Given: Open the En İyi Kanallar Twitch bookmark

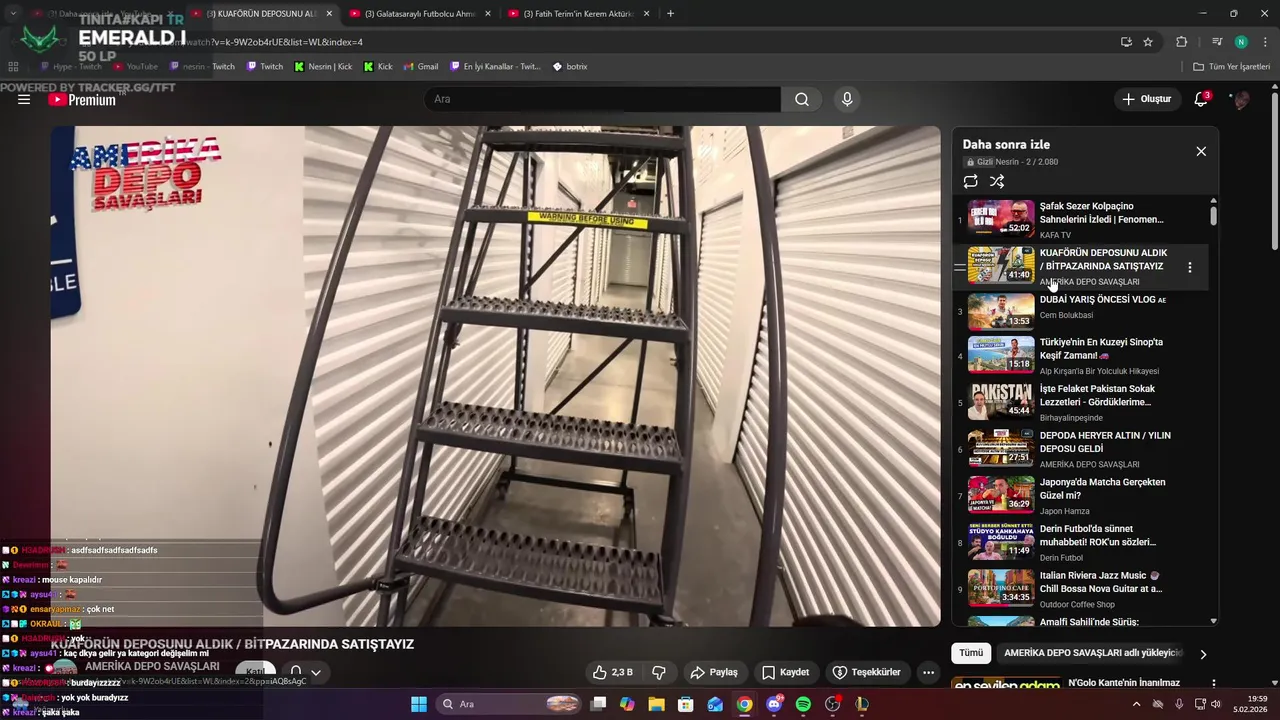Looking at the screenshot, I should tap(494, 67).
